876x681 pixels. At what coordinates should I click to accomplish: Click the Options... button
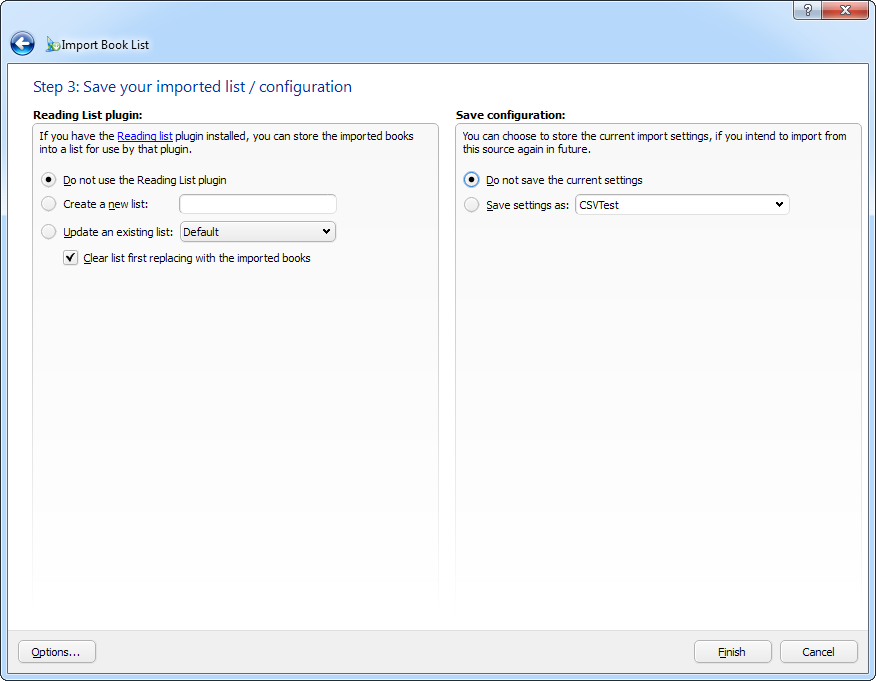point(56,652)
